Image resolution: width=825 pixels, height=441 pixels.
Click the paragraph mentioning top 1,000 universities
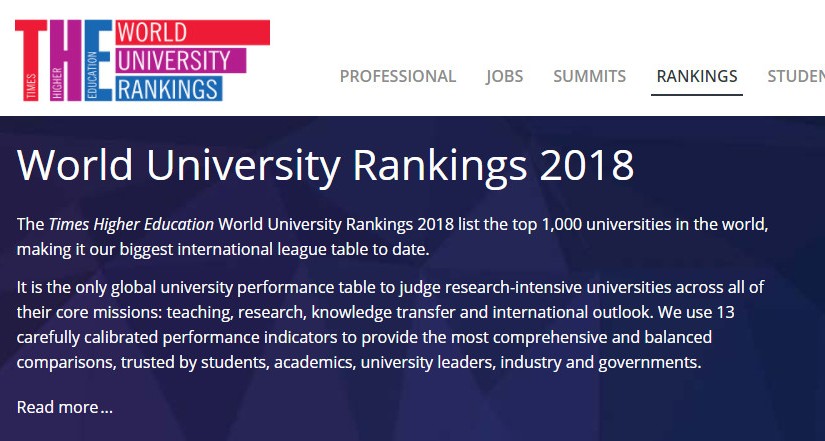click(x=400, y=236)
